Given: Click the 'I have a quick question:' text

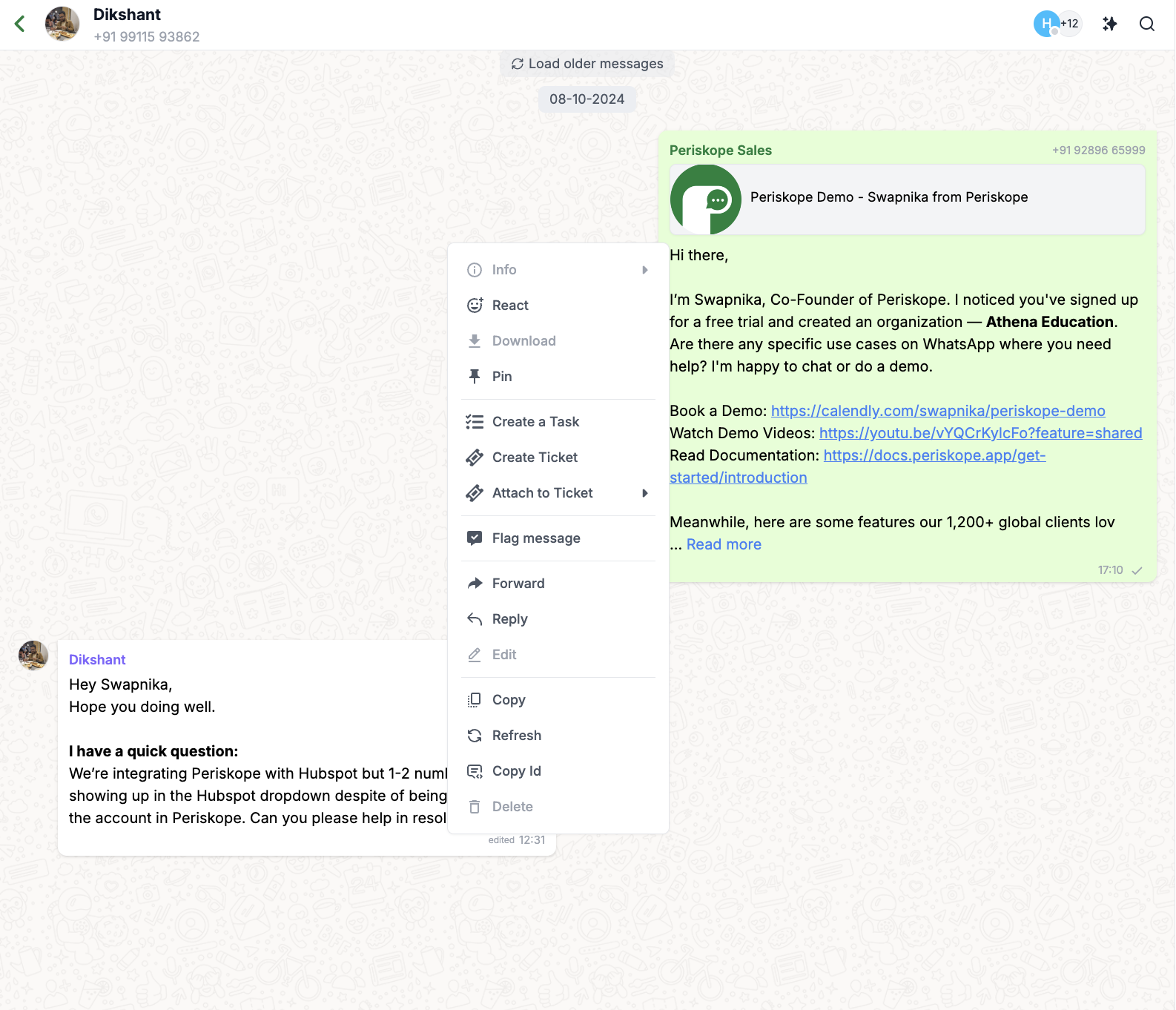Looking at the screenshot, I should (153, 751).
